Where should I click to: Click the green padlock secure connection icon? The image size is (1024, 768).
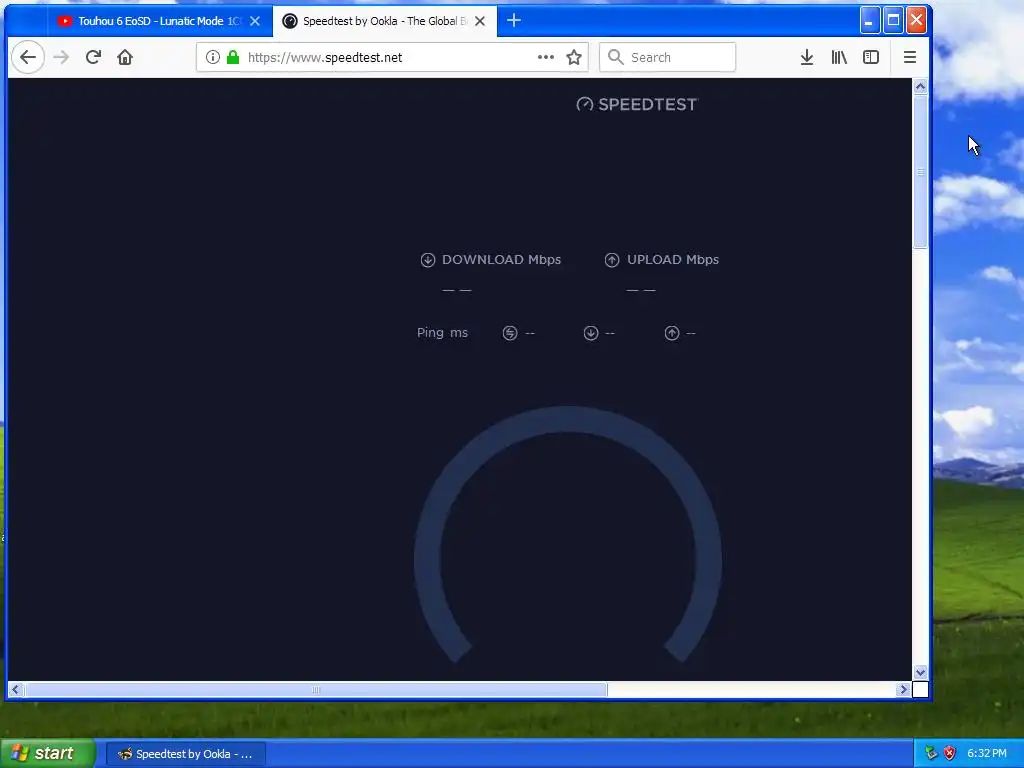click(233, 57)
